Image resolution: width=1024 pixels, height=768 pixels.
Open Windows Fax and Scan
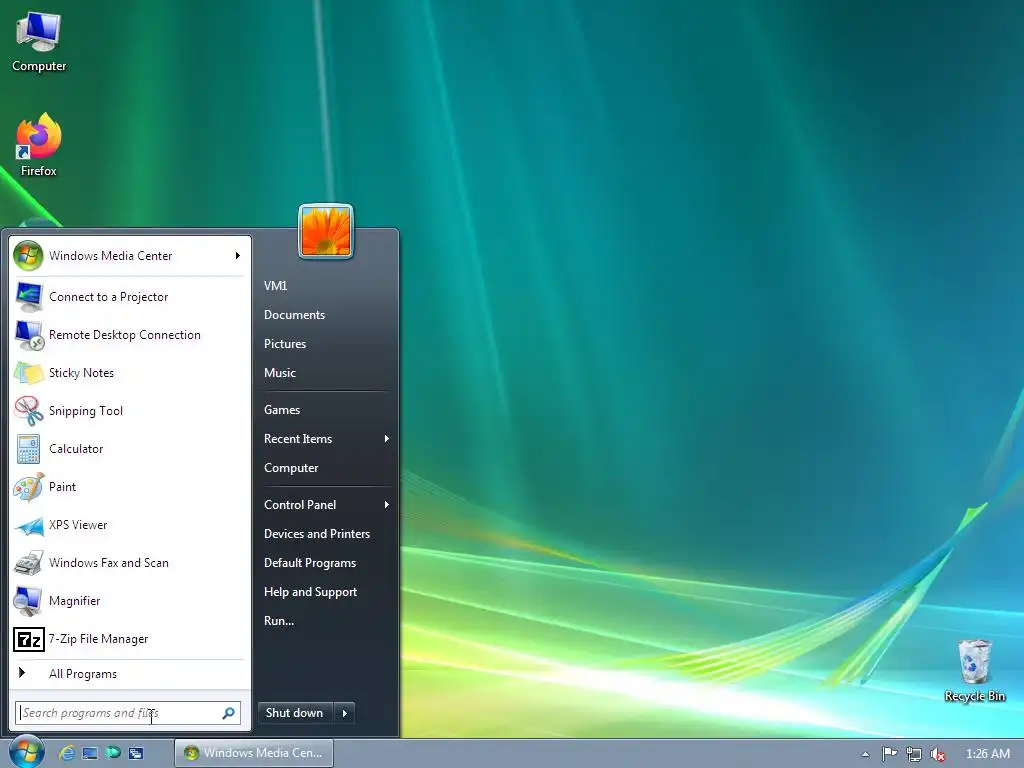pyautogui.click(x=129, y=562)
